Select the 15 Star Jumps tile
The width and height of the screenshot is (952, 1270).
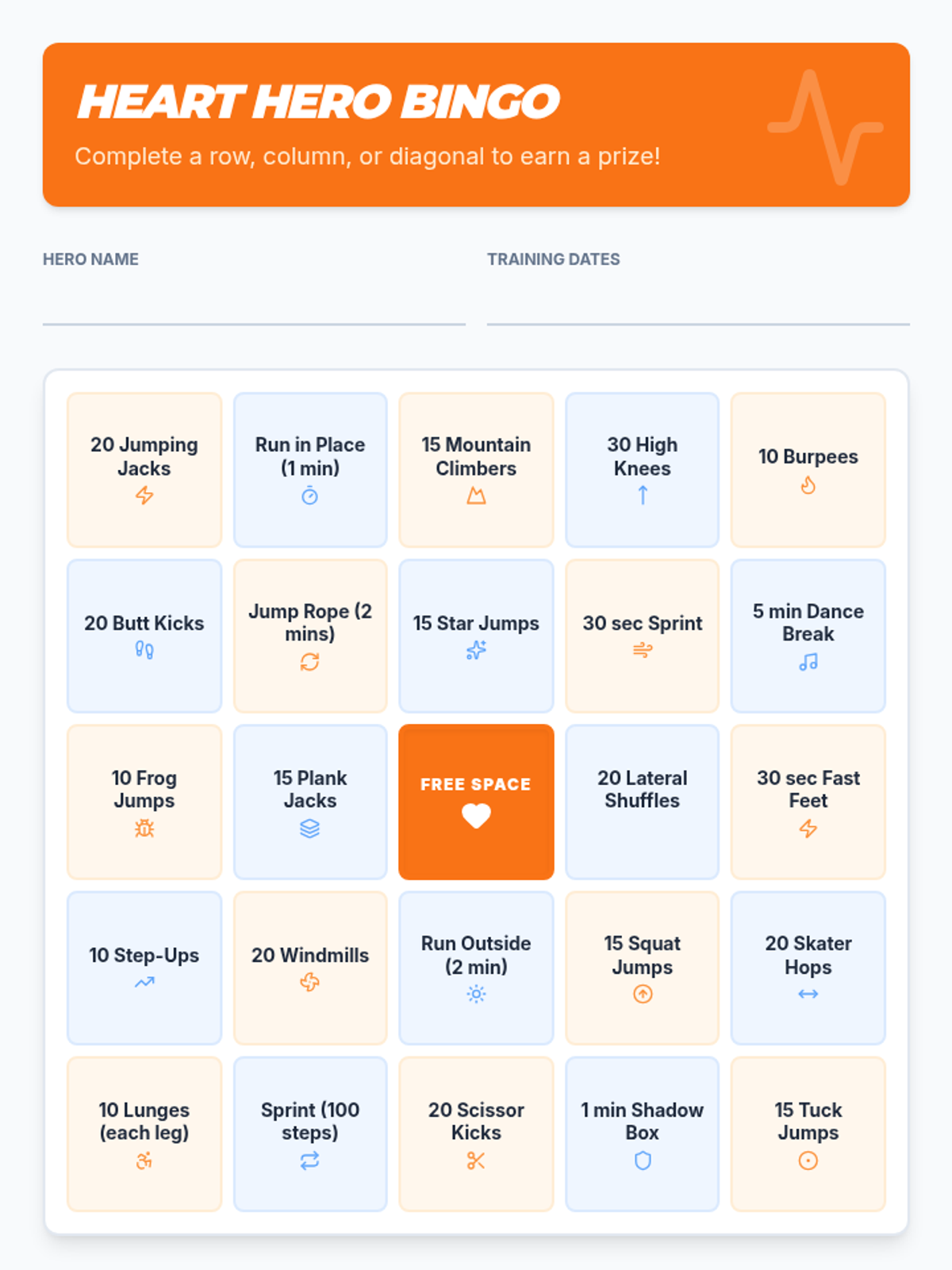point(476,636)
